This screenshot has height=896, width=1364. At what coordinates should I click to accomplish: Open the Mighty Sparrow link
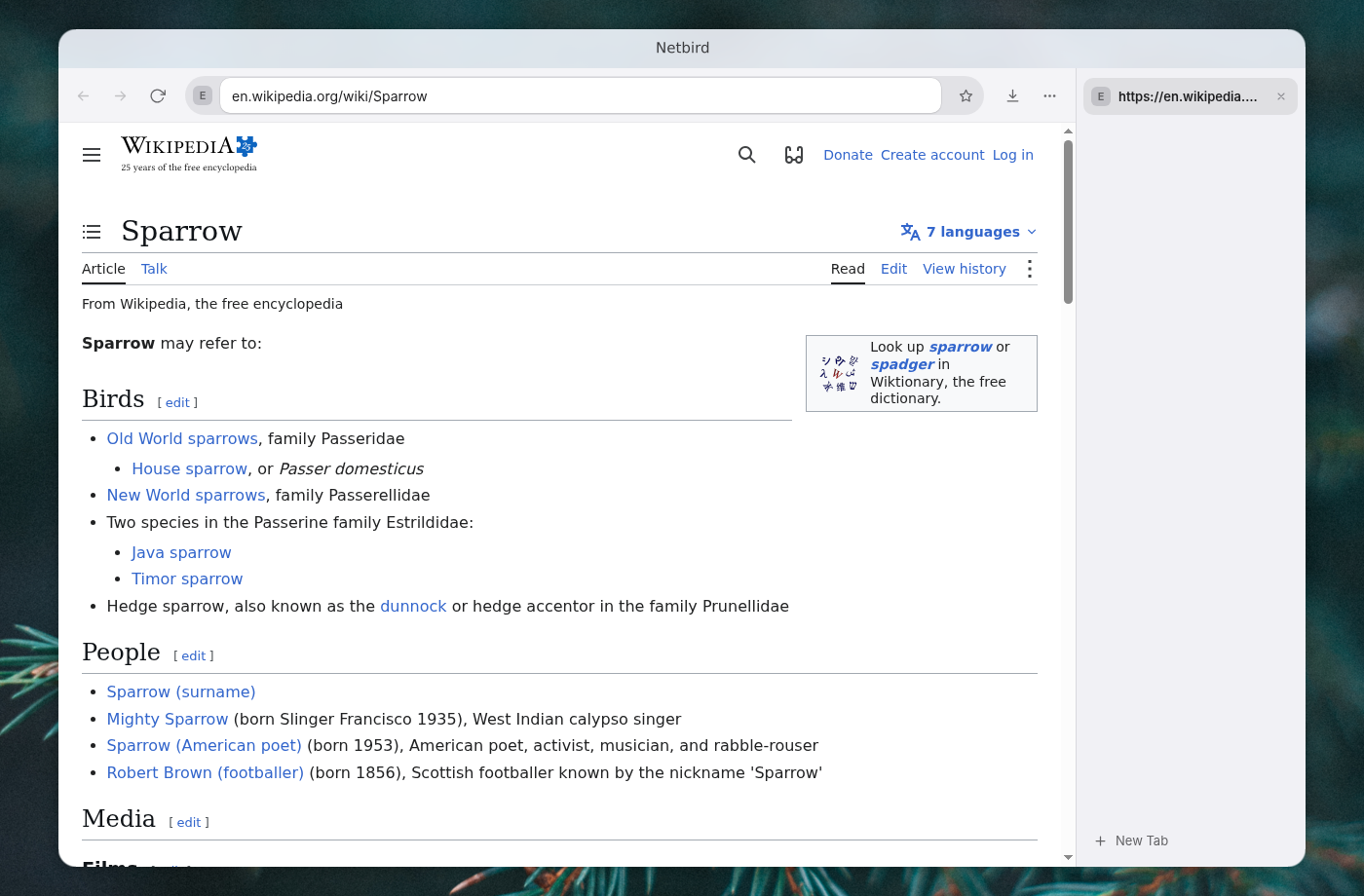point(168,719)
